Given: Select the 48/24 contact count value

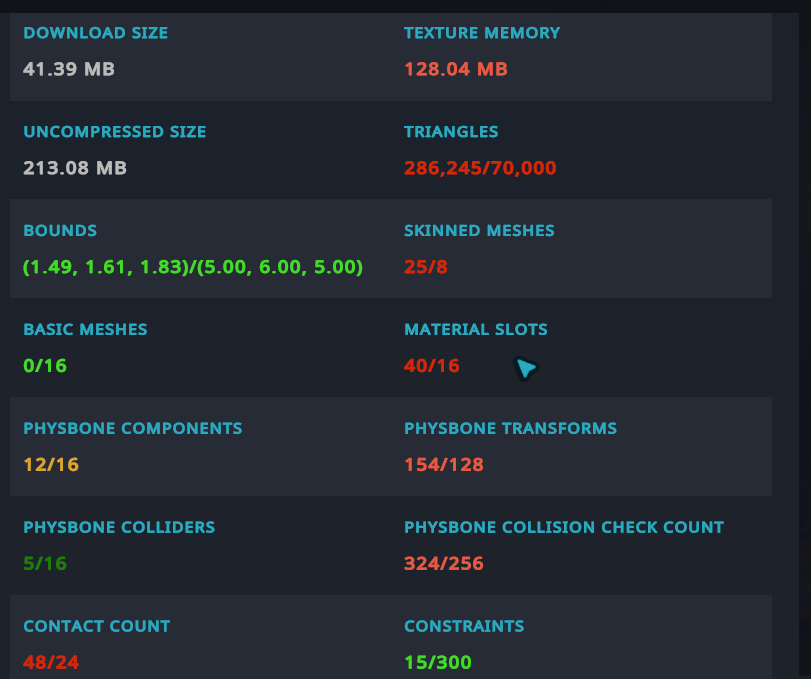Looking at the screenshot, I should (x=51, y=662).
